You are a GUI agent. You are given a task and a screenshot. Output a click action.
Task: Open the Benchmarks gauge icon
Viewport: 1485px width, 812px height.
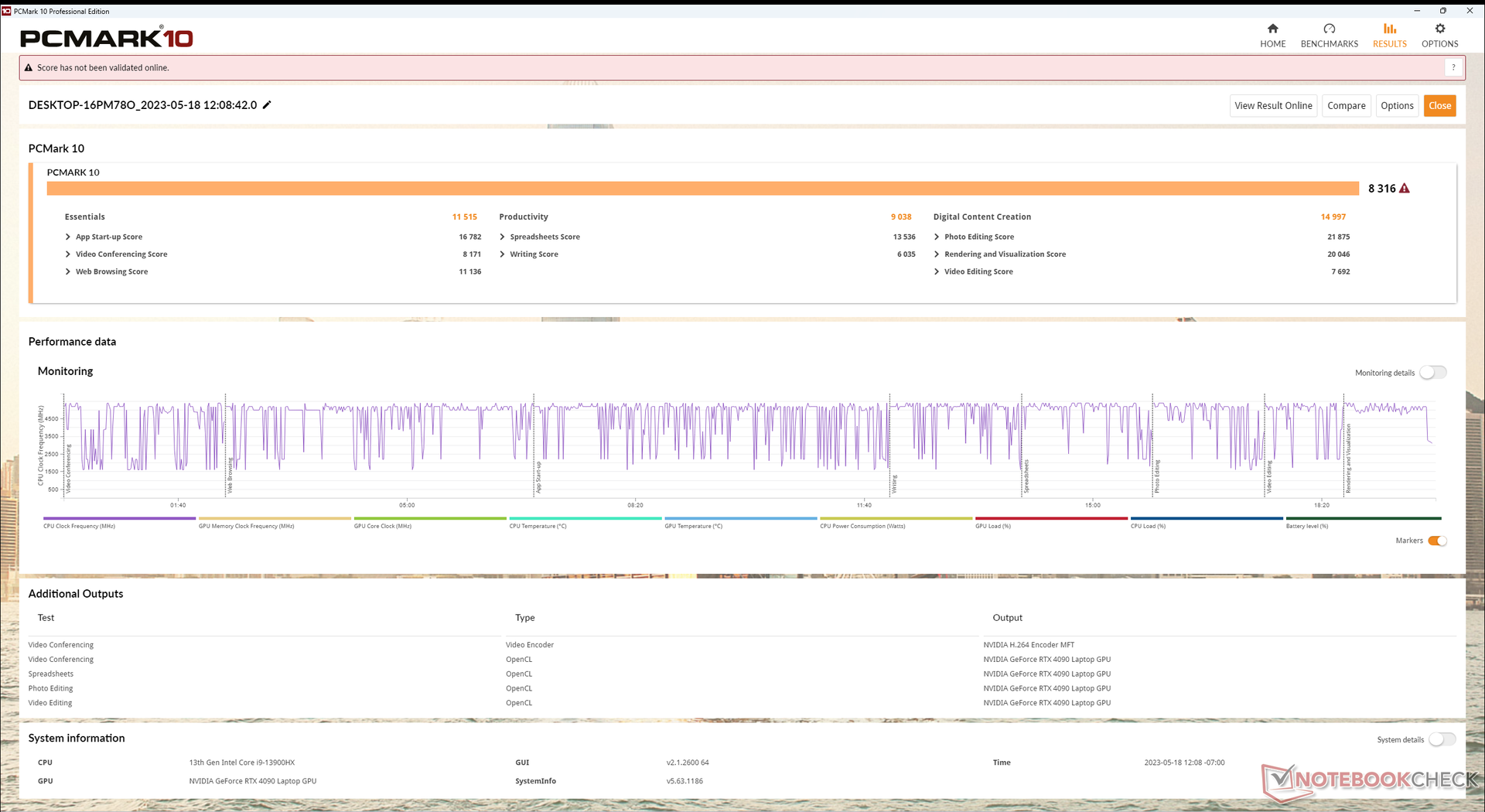[1329, 29]
